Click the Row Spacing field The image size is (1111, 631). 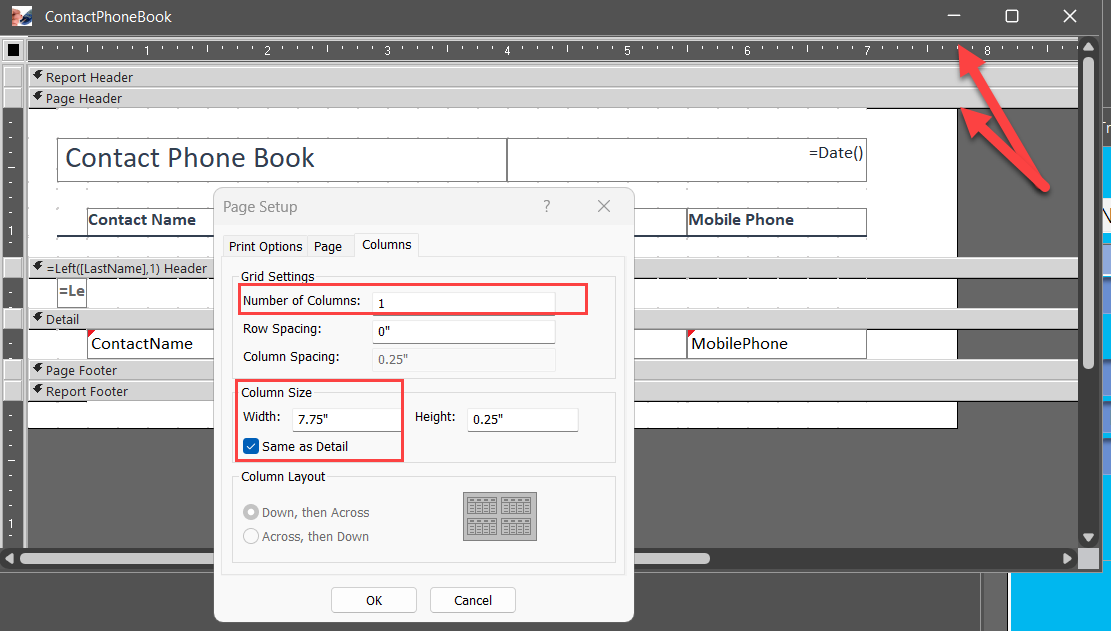[x=463, y=331]
